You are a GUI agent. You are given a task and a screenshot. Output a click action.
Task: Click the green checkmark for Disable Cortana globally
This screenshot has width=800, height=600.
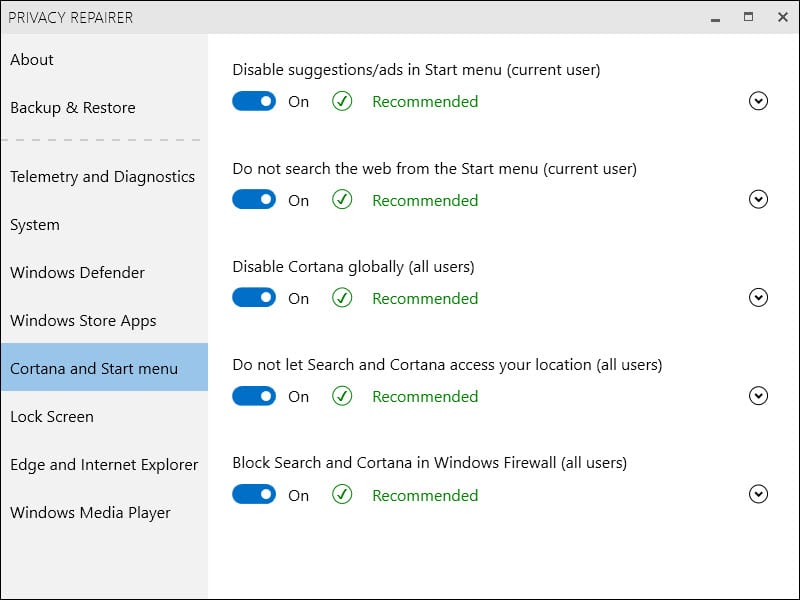click(x=342, y=297)
